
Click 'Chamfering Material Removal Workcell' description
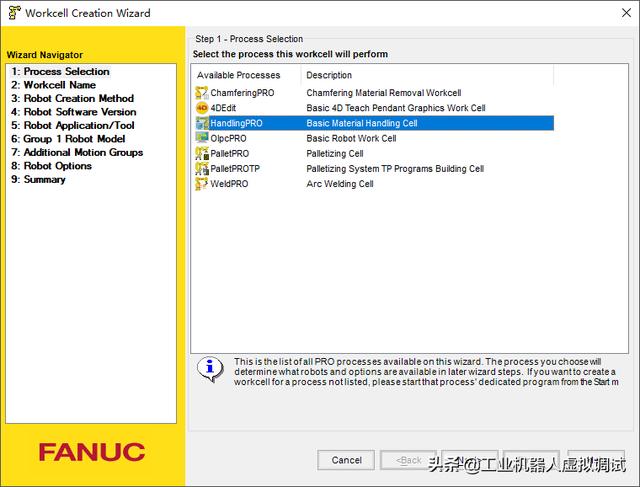[x=384, y=93]
